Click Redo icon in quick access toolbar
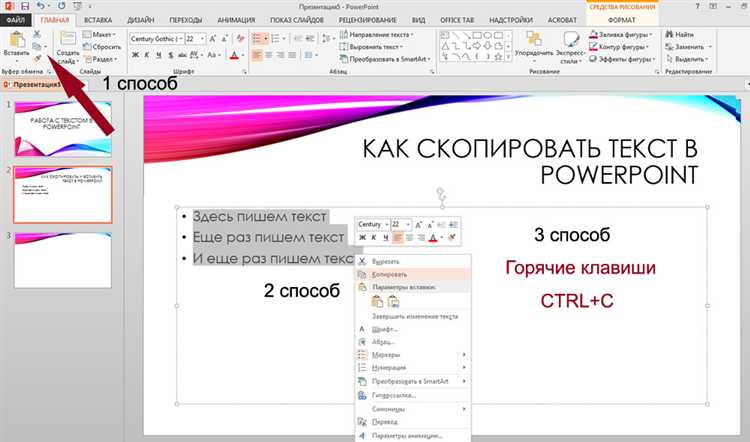Viewport: 750px width, 442px height. pos(62,6)
